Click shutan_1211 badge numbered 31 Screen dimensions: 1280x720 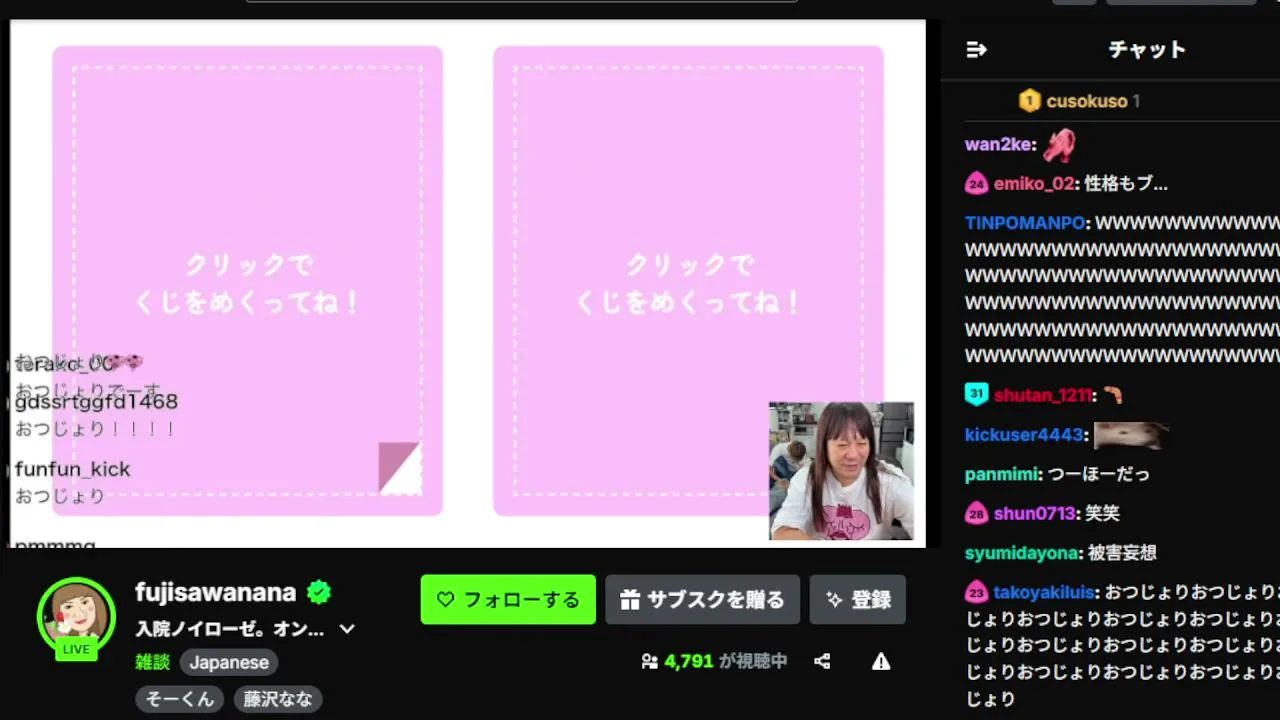(x=977, y=394)
